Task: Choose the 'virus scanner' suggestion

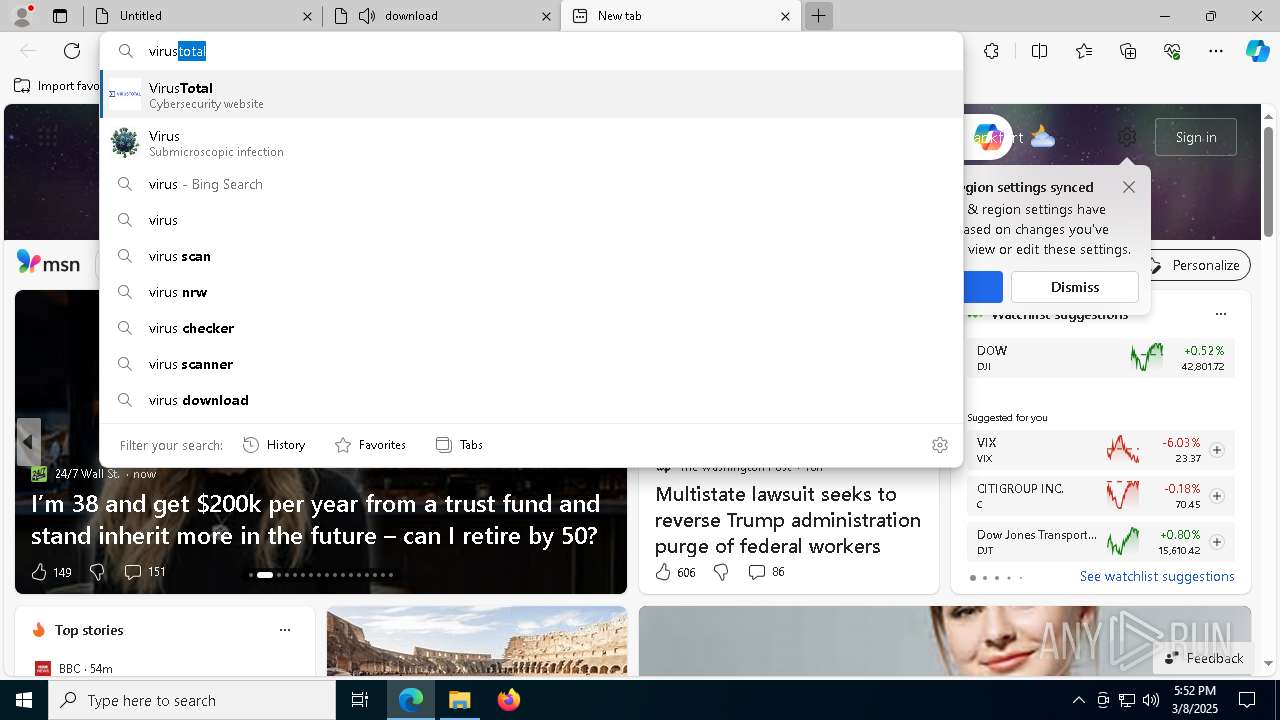Action: 531,364
